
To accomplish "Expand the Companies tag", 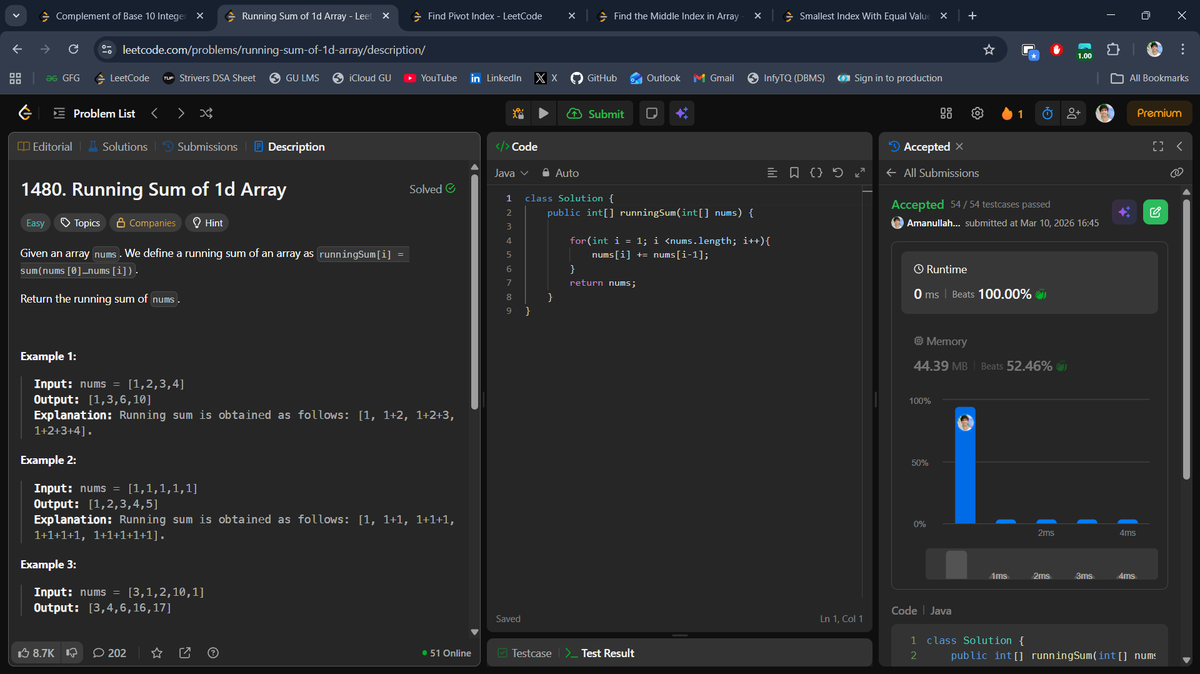I will tap(146, 223).
